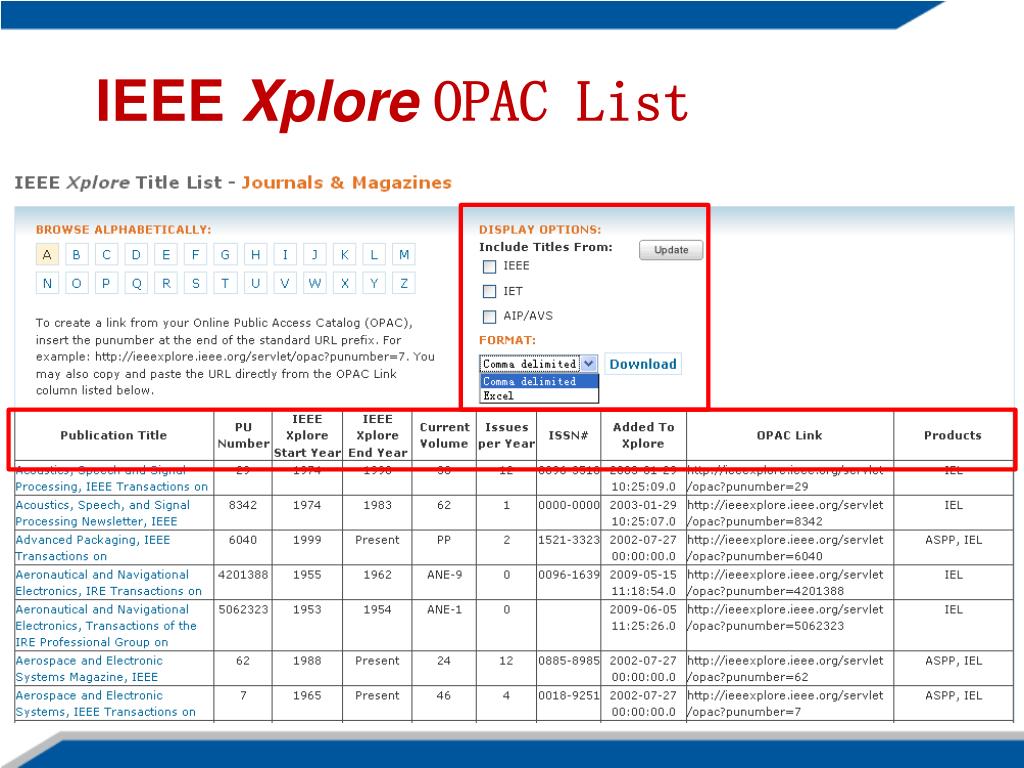Browse titles starting with letter N

47,283
